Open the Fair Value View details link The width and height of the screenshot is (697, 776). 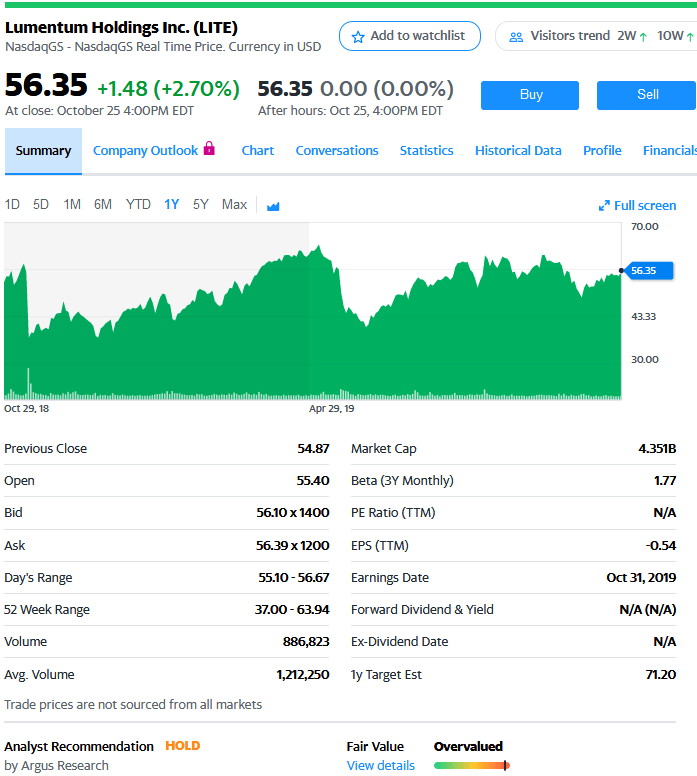(381, 765)
